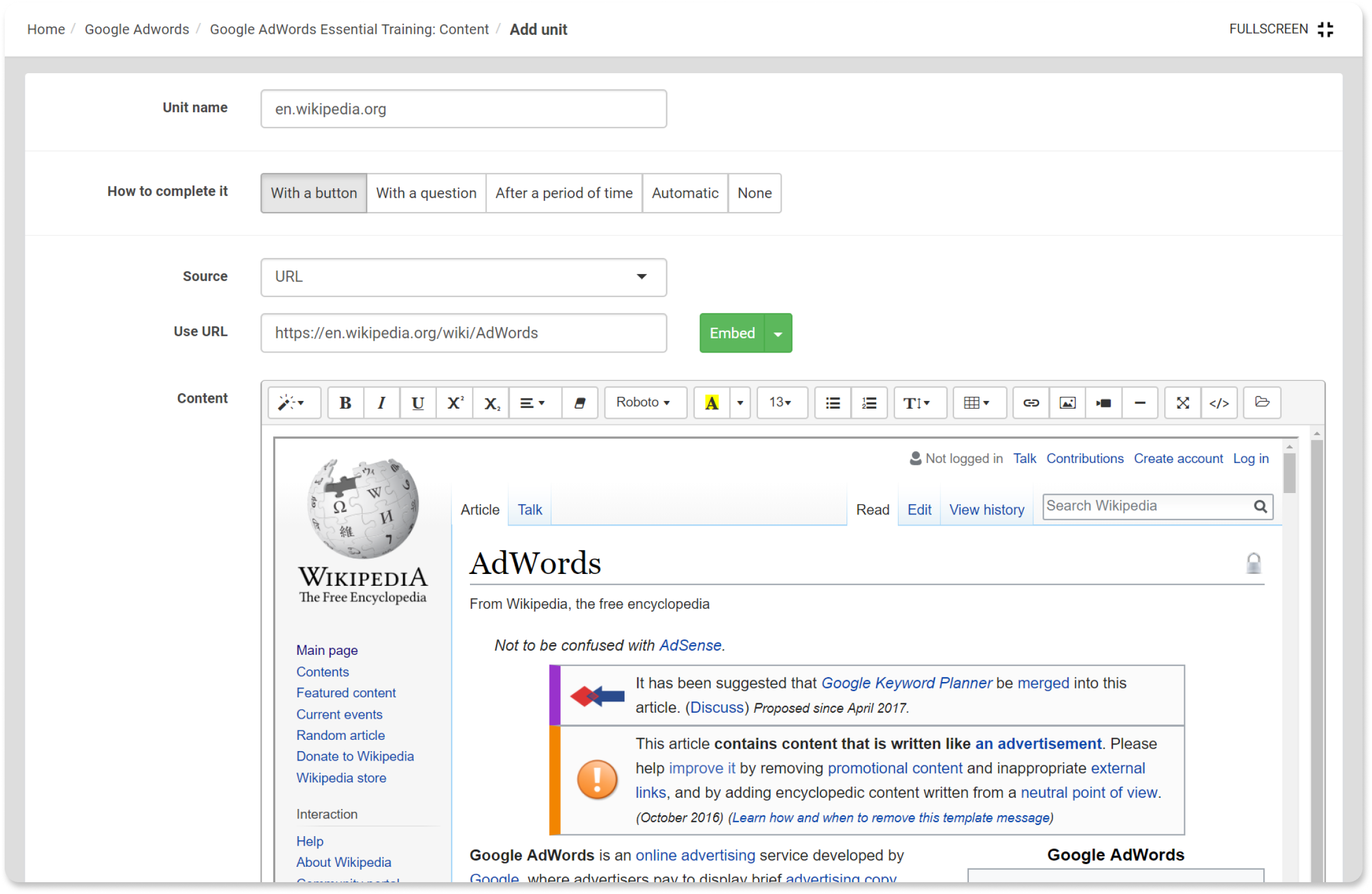This screenshot has height=894, width=1372.
Task: Select the Source URL dropdown
Action: pos(464,277)
